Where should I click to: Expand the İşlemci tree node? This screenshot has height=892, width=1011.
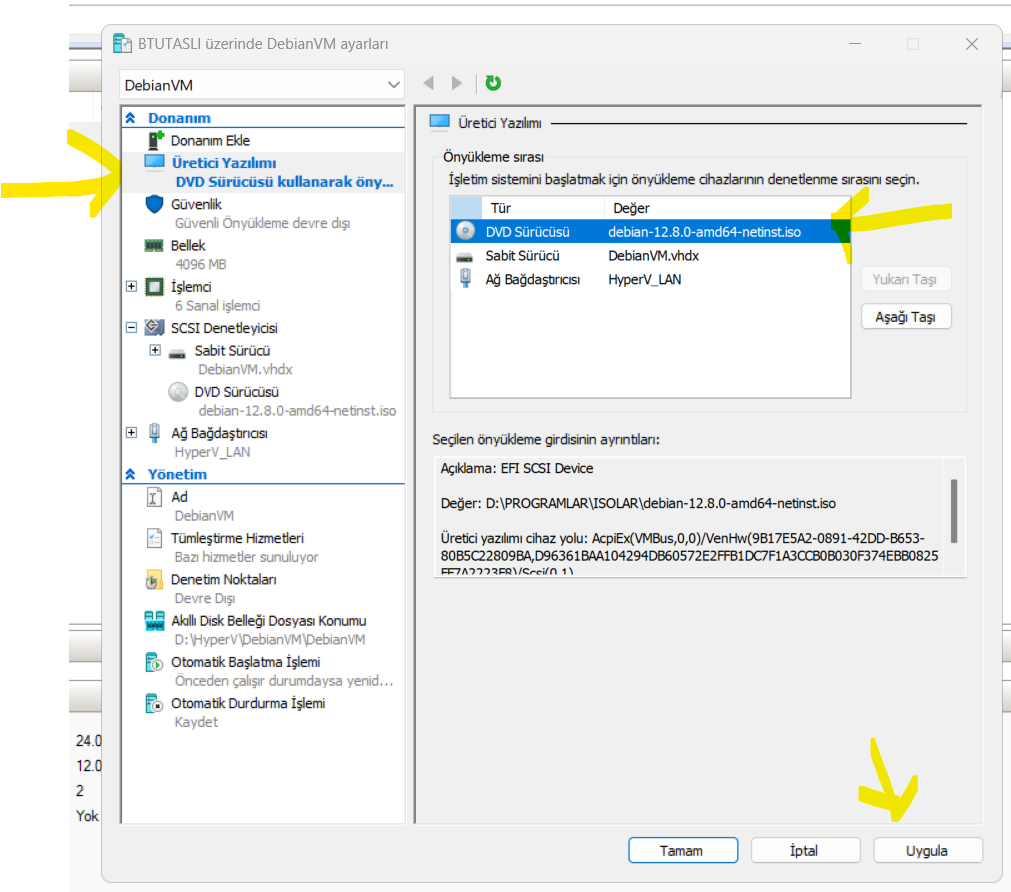click(132, 286)
